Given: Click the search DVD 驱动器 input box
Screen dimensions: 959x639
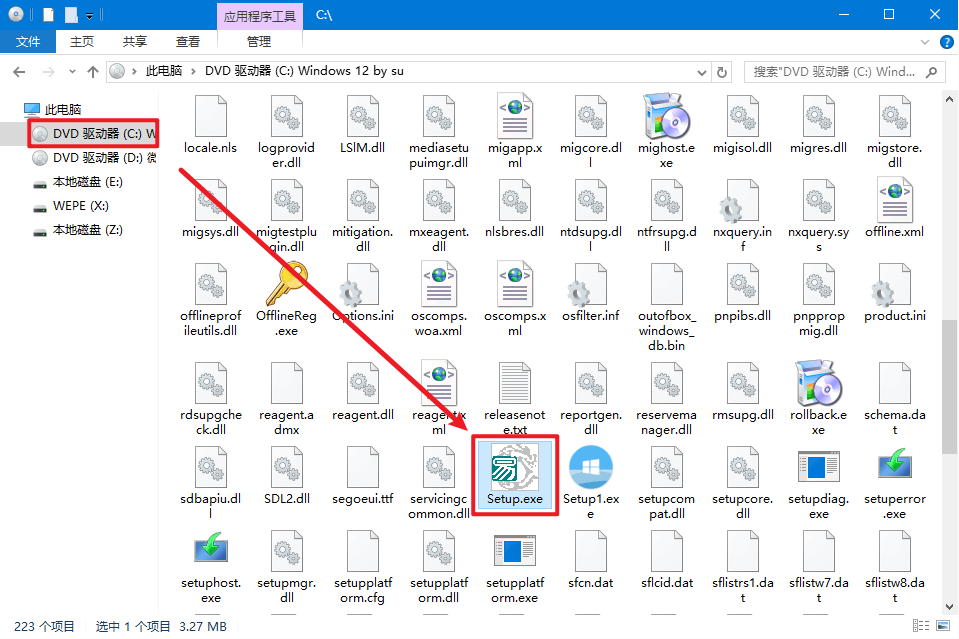Looking at the screenshot, I should [x=835, y=72].
